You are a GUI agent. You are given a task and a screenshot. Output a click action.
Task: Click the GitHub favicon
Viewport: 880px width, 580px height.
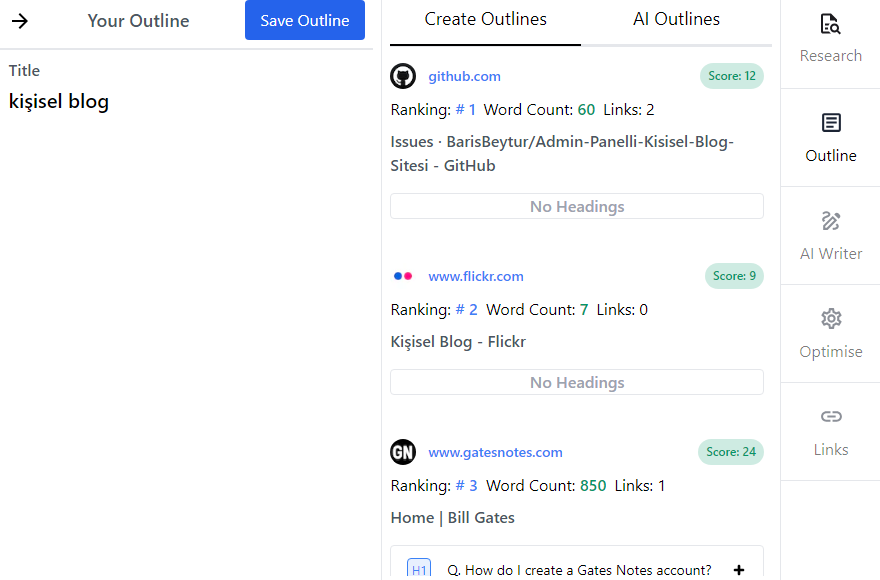coord(403,76)
